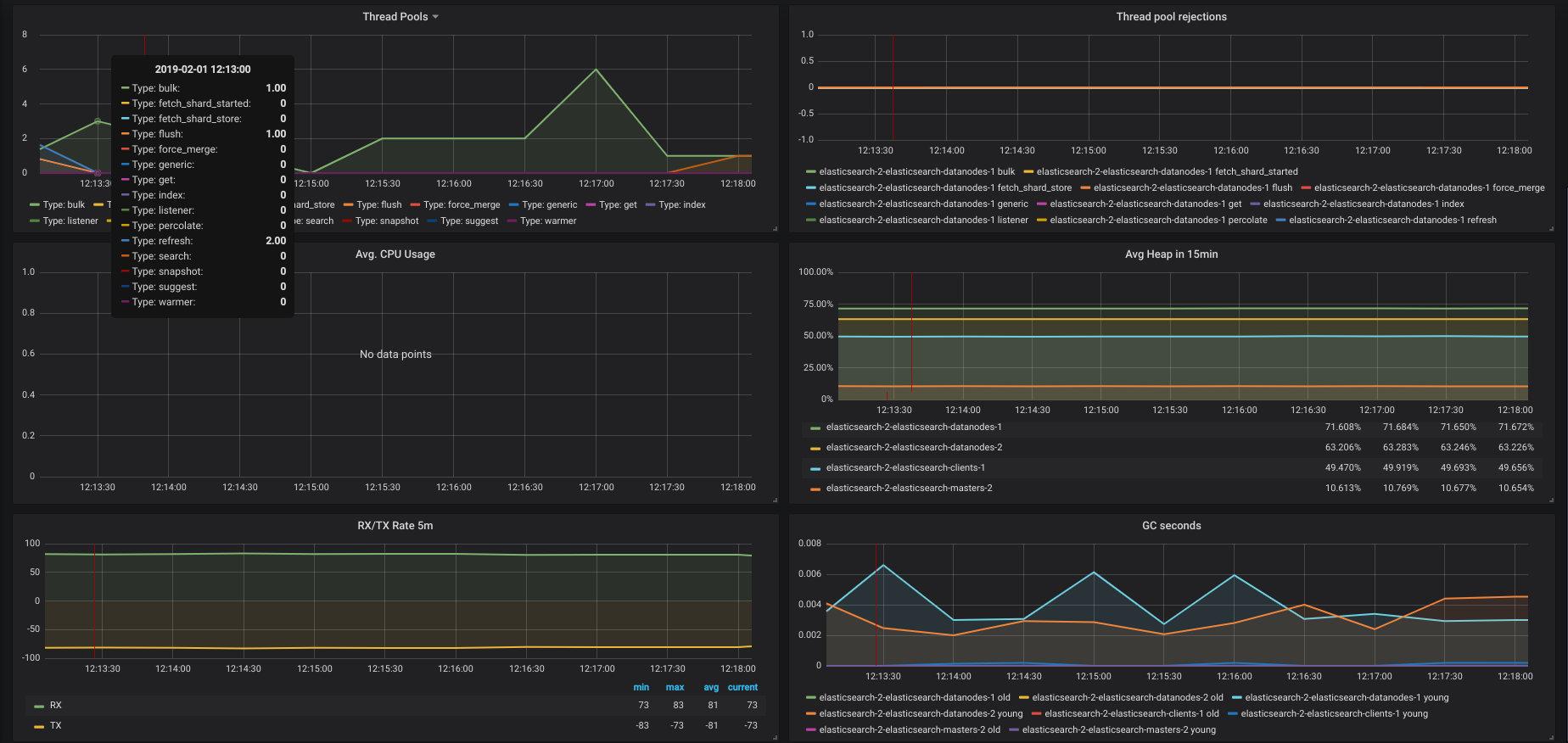Open color picker for yellow TX legend swatch
1568x743 pixels.
(38, 726)
